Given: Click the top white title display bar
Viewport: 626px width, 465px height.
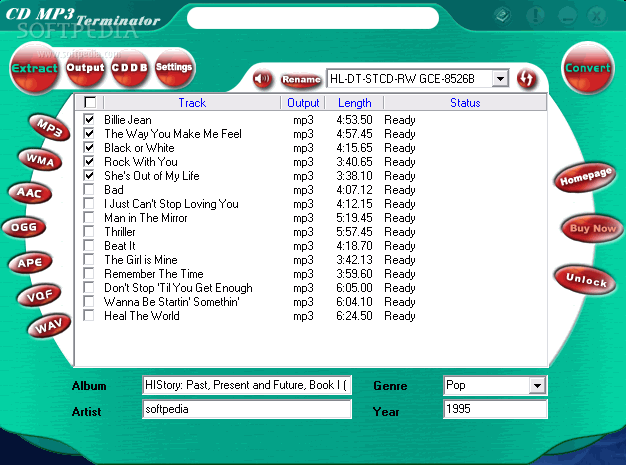Looking at the screenshot, I should [313, 18].
